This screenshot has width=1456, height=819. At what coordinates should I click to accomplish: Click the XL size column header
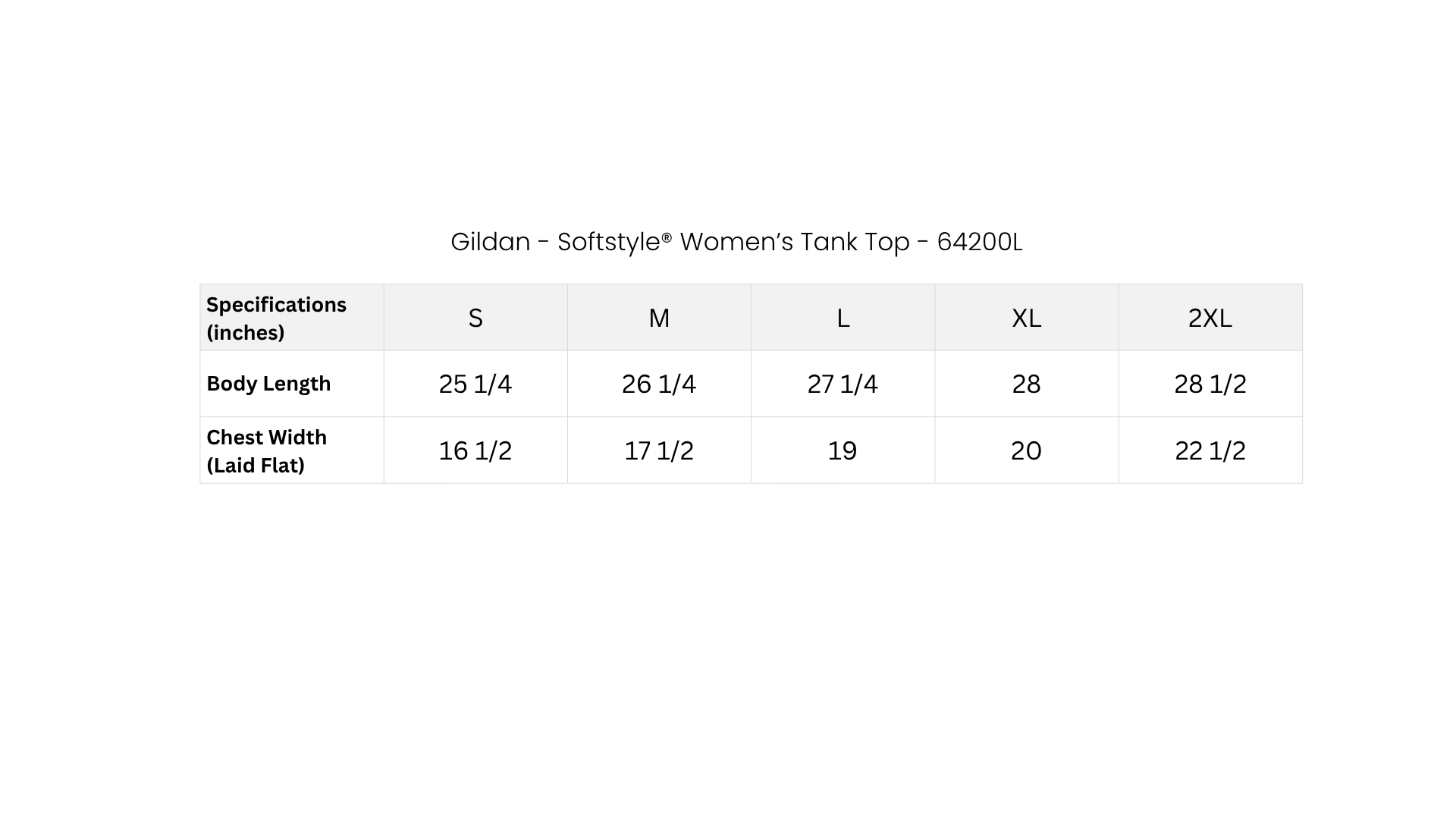point(1027,318)
